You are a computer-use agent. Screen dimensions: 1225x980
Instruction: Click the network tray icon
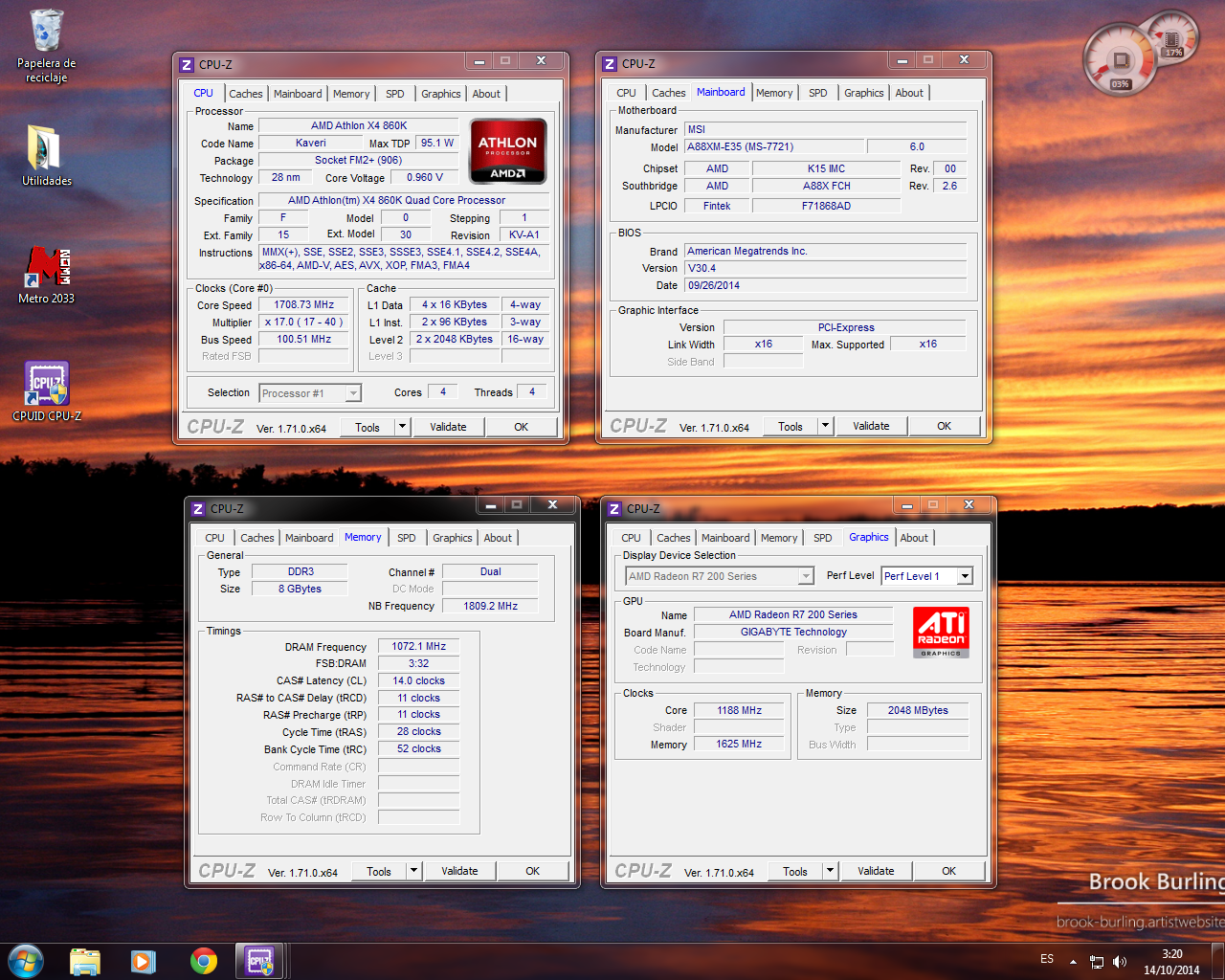[1097, 962]
